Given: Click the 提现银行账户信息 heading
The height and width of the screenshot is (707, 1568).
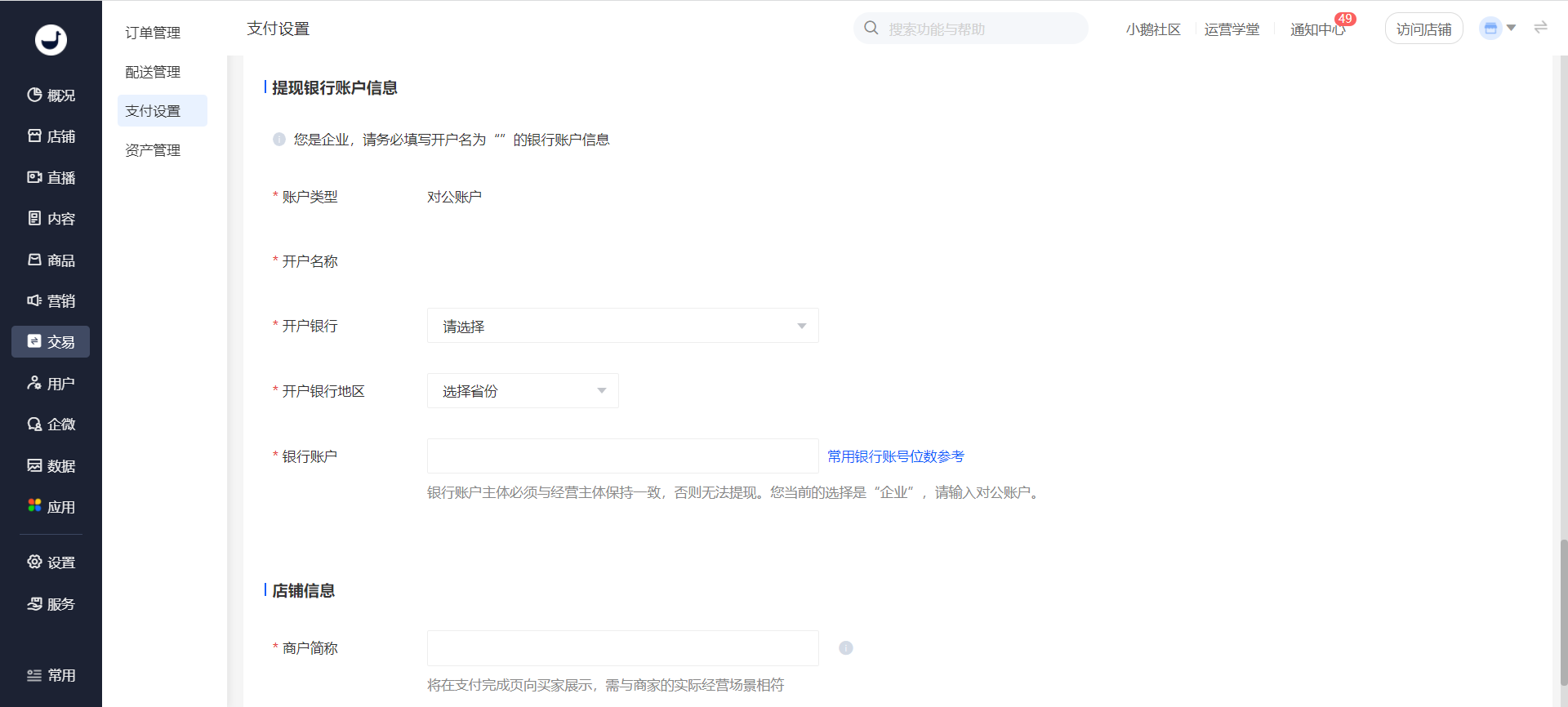Looking at the screenshot, I should tap(335, 87).
